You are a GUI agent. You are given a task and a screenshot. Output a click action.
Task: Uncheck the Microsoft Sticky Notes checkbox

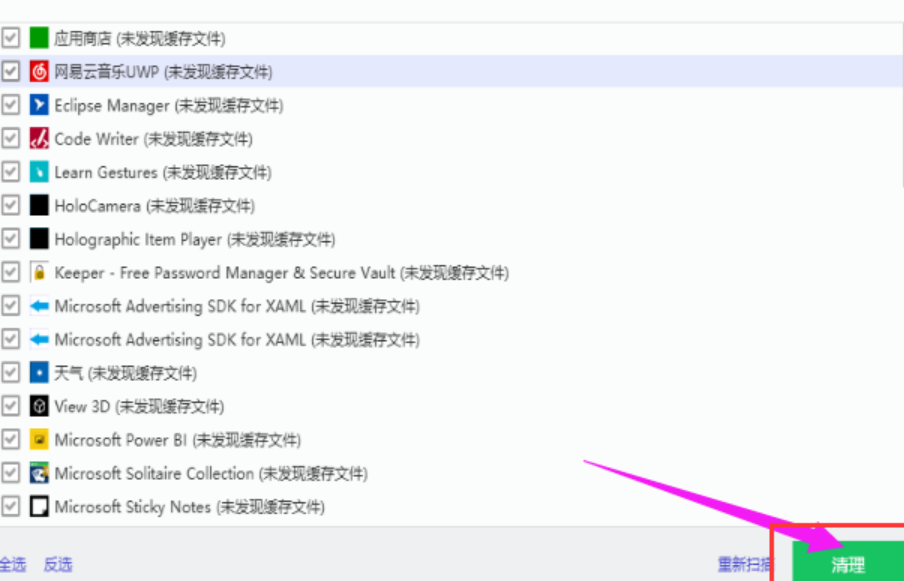point(11,507)
